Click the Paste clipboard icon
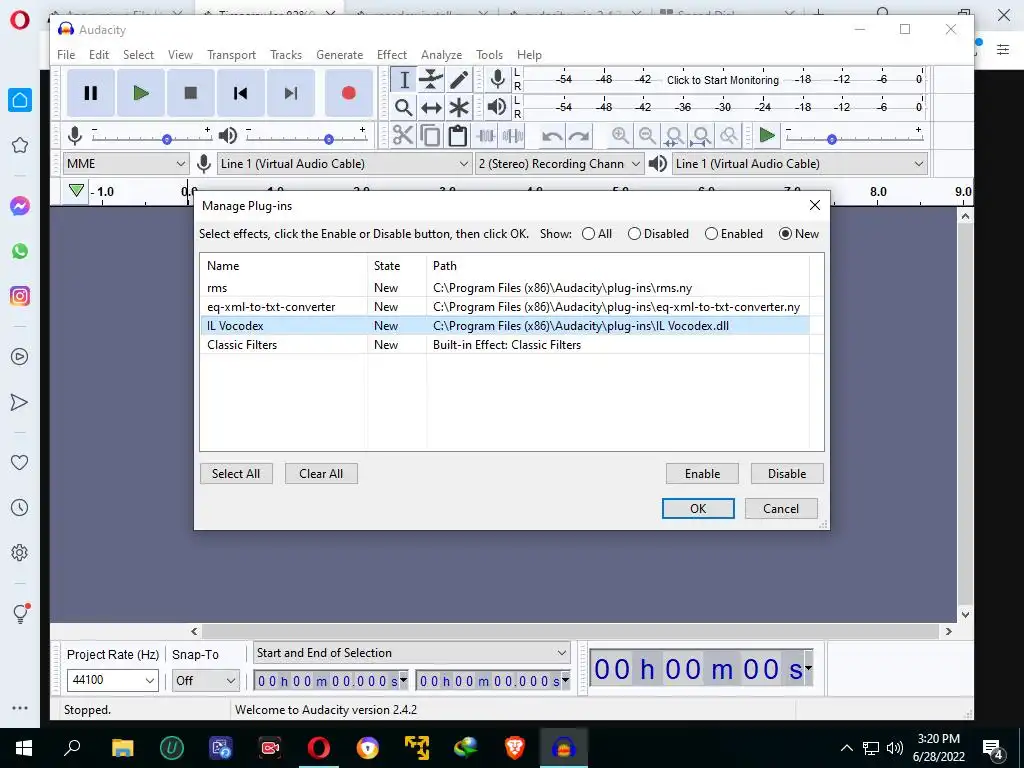Screen dimensions: 1024x768 458,136
